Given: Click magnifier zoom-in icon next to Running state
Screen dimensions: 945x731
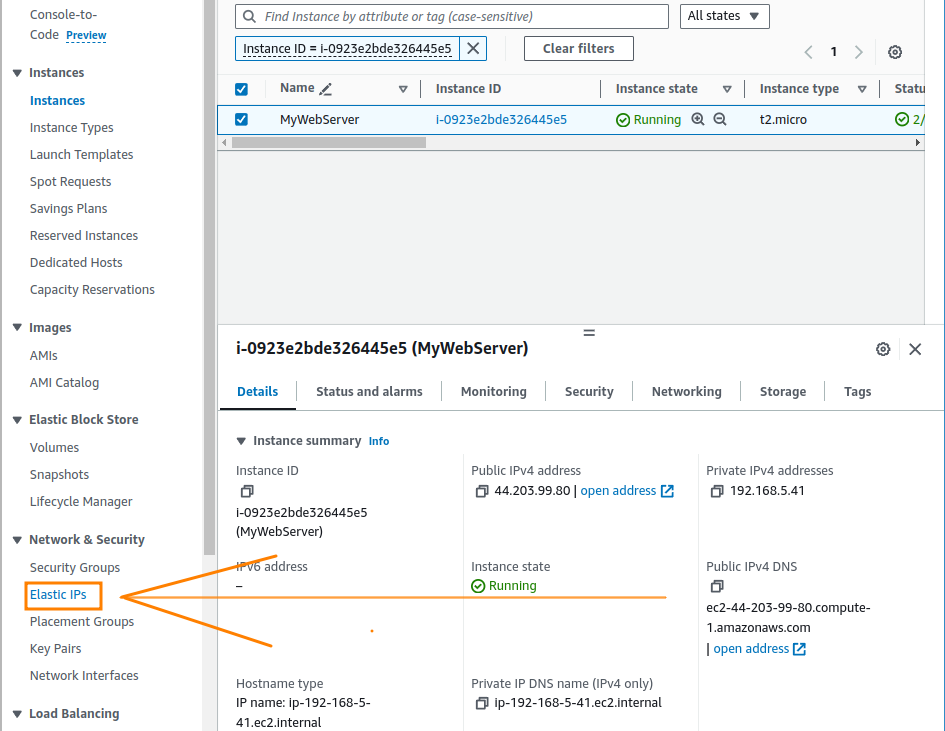Looking at the screenshot, I should [698, 119].
